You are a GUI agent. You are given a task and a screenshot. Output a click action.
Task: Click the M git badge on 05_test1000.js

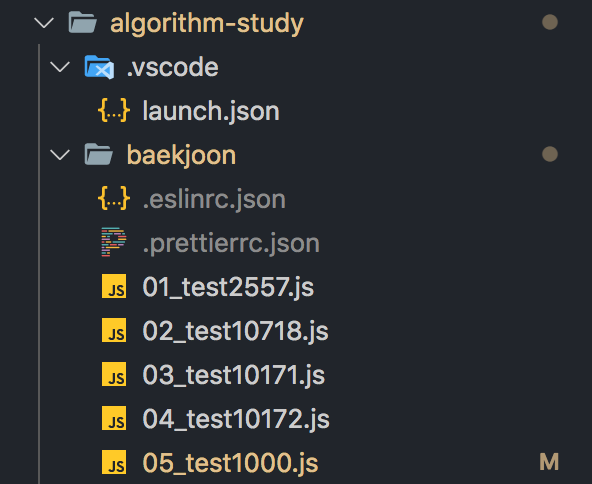pyautogui.click(x=549, y=462)
